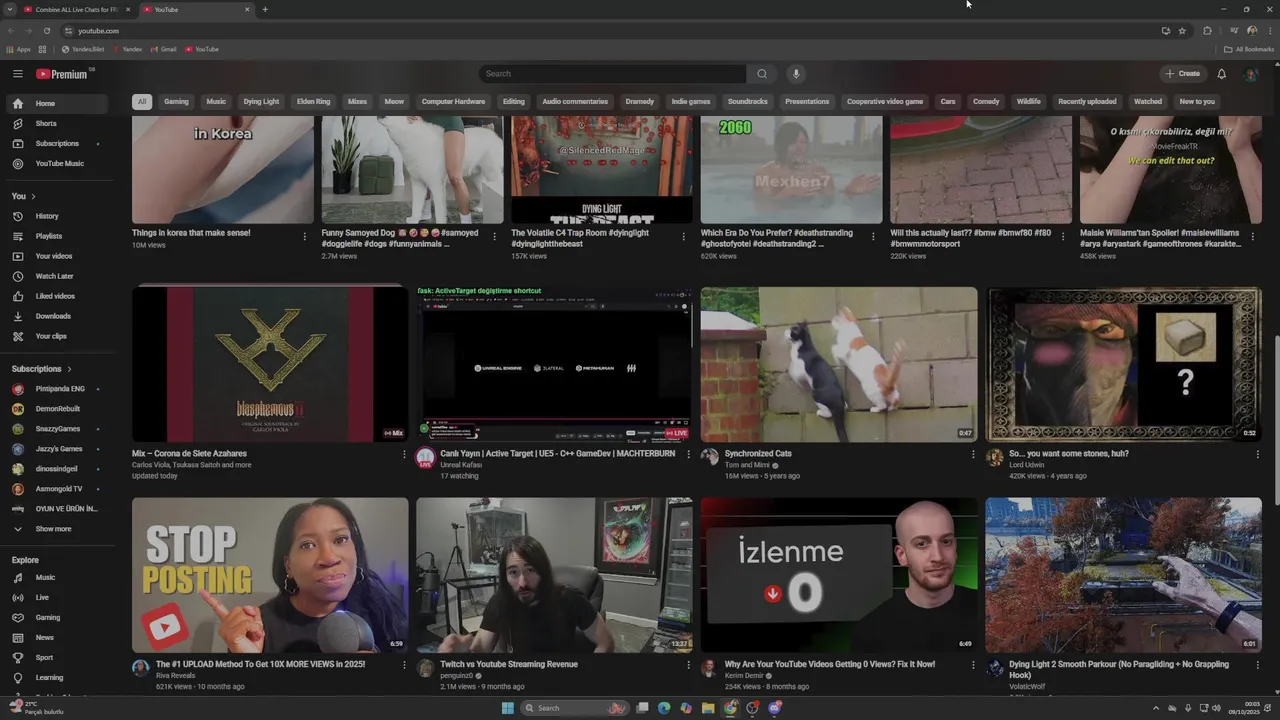1280x720 pixels.
Task: Open the account avatar menu
Action: [x=1250, y=74]
